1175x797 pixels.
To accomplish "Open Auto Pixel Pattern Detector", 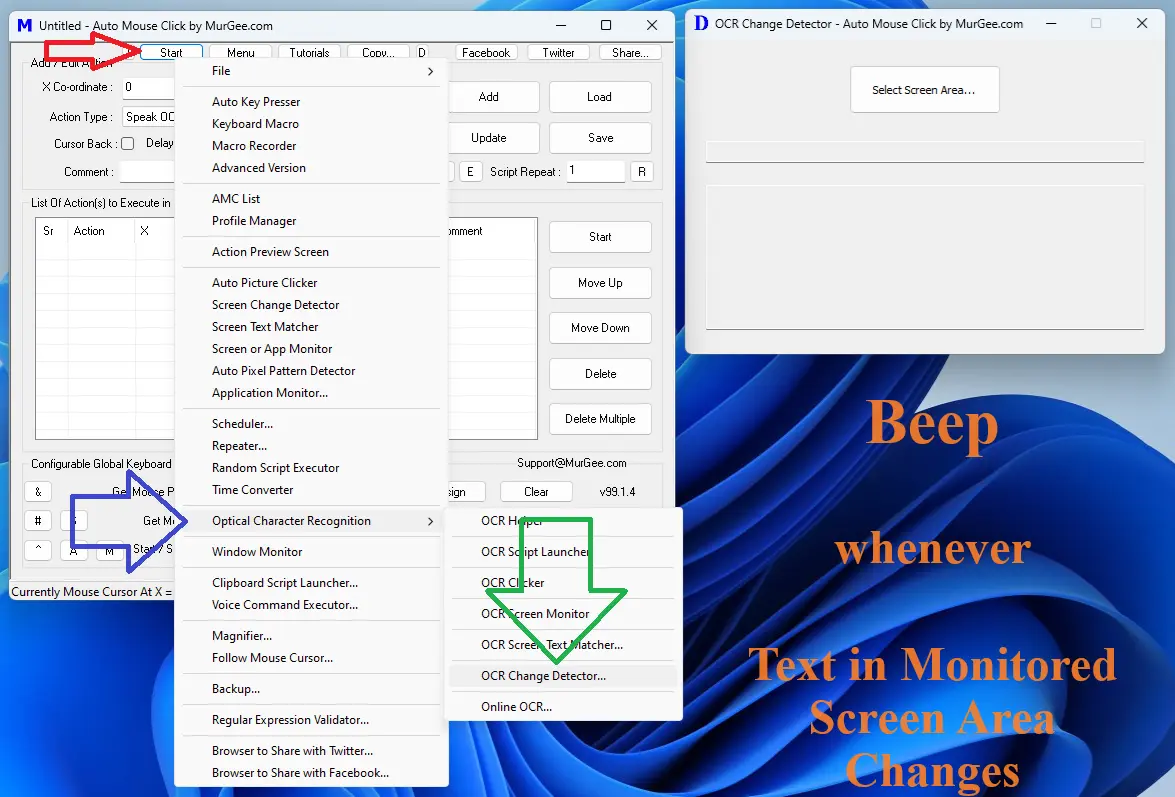I will [311, 371].
